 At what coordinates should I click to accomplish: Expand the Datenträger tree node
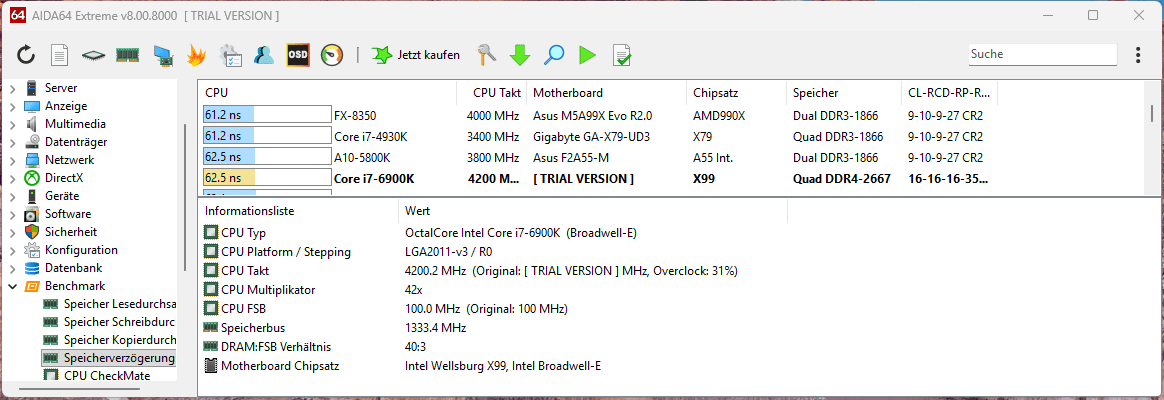pyautogui.click(x=13, y=142)
